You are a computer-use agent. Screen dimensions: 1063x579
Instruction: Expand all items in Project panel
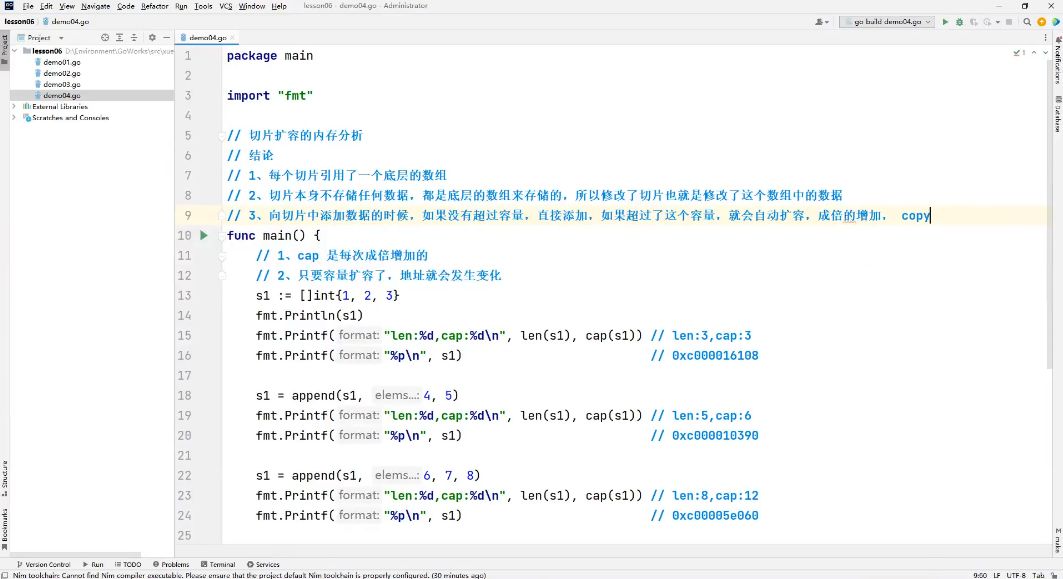click(x=119, y=38)
